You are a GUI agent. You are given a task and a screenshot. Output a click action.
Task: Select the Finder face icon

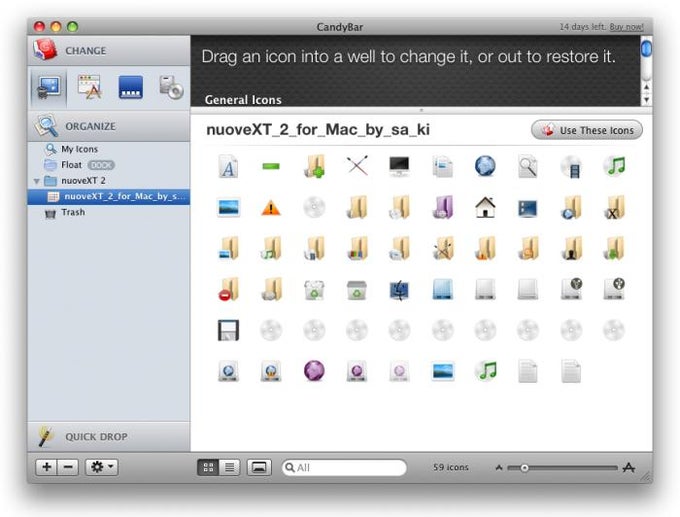[x=399, y=290]
